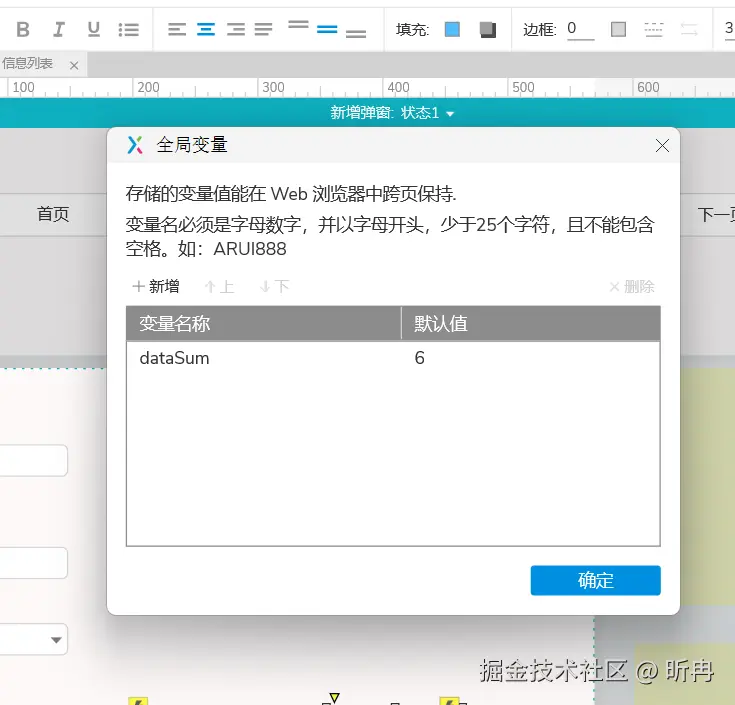Click 新增 to add a variable
This screenshot has width=735, height=705.
tap(156, 286)
